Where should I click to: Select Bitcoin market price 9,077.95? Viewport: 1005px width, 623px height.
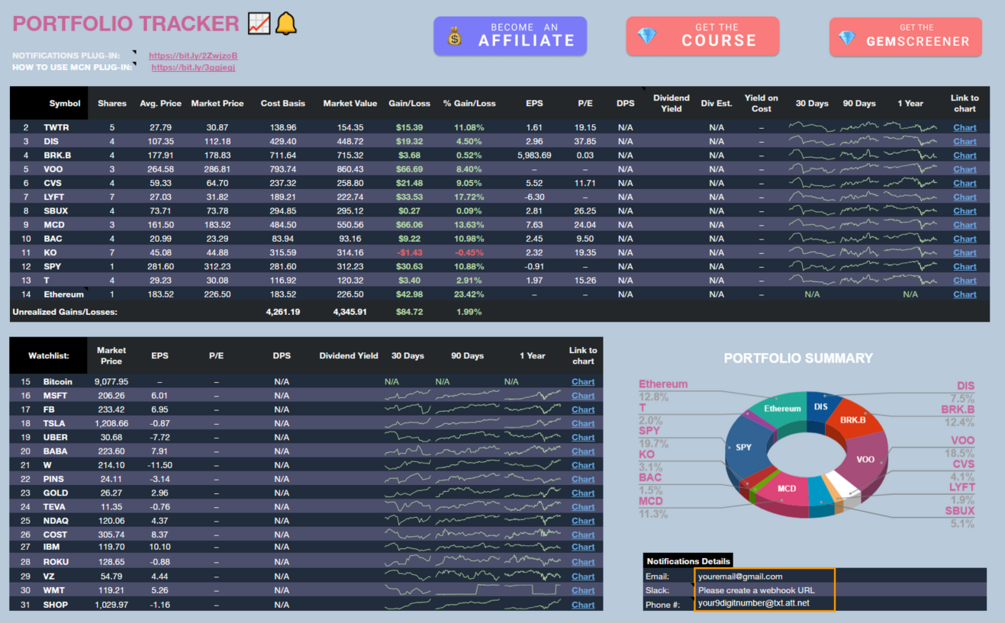tap(111, 382)
